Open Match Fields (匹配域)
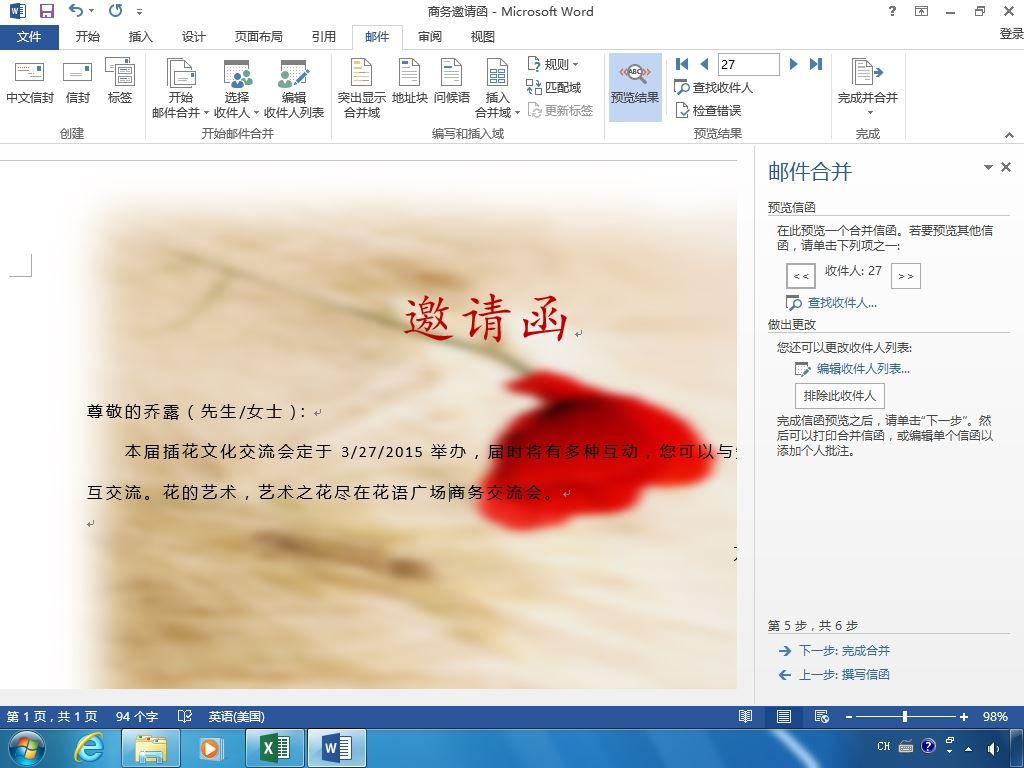The image size is (1024, 768). point(554,87)
